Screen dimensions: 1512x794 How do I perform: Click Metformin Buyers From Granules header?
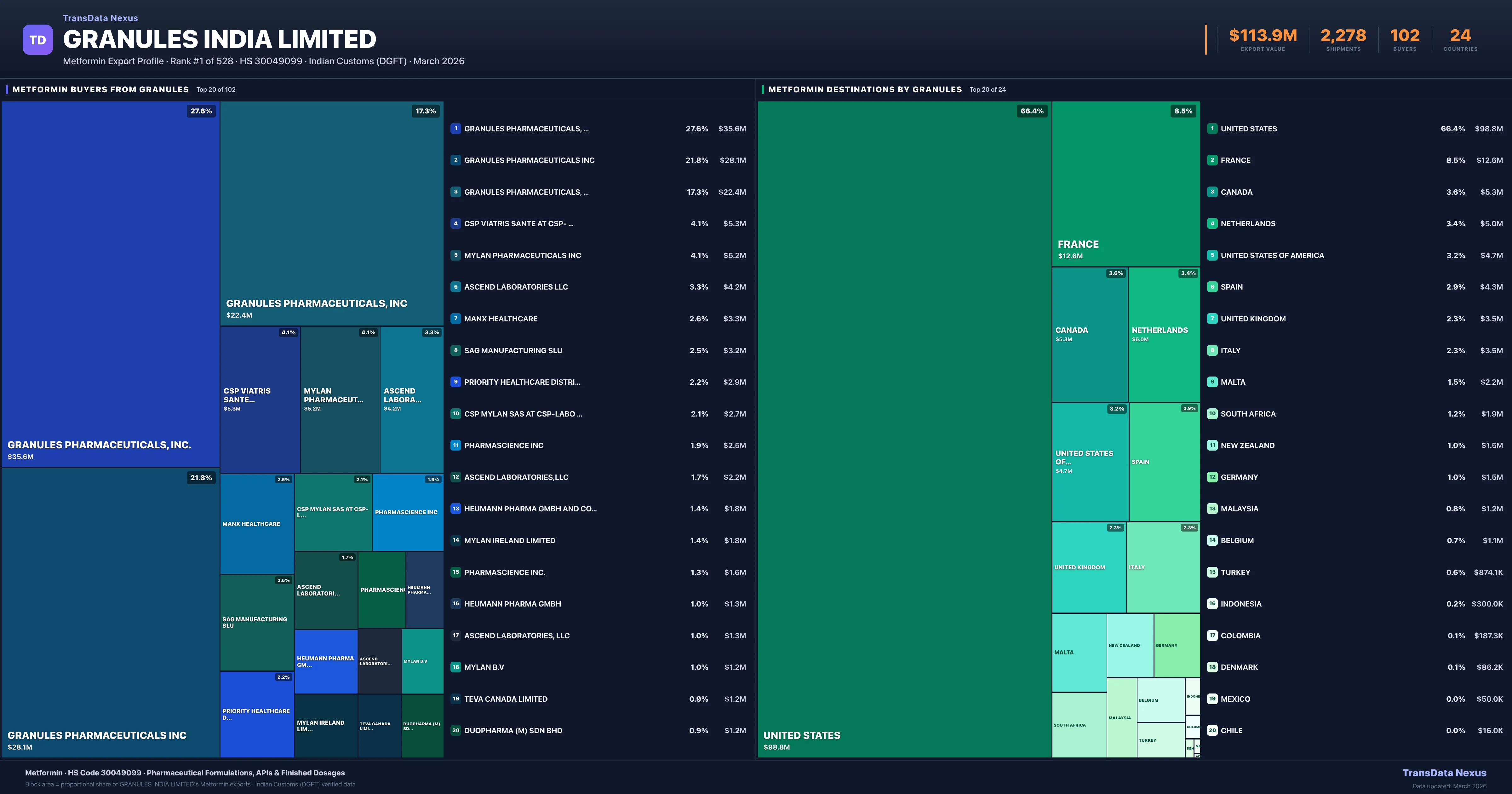click(x=100, y=89)
